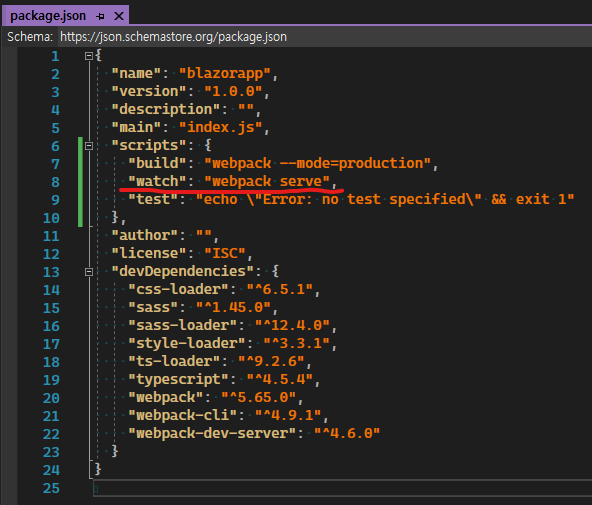Click the "sass-loader" key
Screen dimensions: 592x505
point(183,325)
